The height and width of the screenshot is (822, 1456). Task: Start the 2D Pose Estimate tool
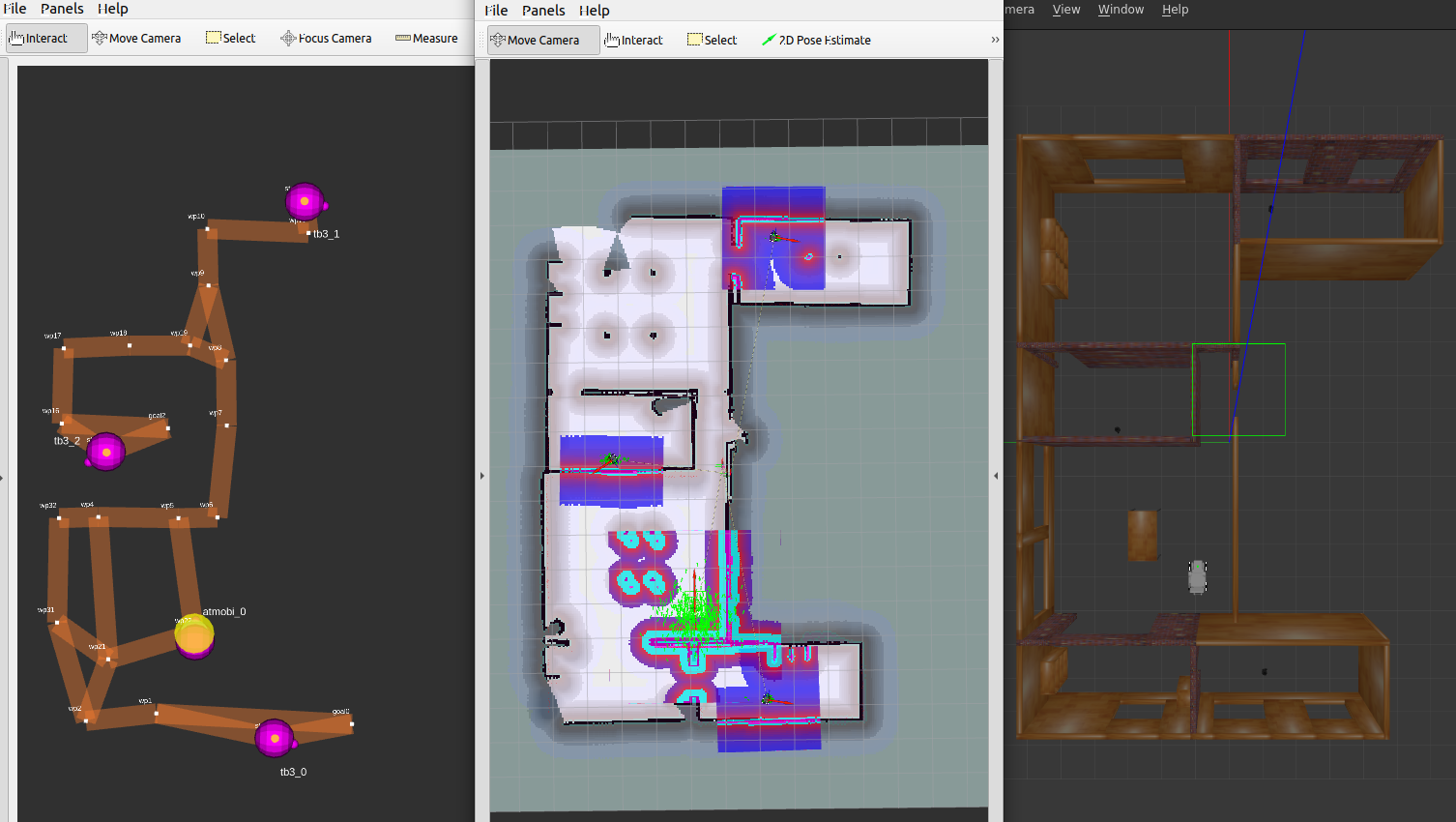816,41
